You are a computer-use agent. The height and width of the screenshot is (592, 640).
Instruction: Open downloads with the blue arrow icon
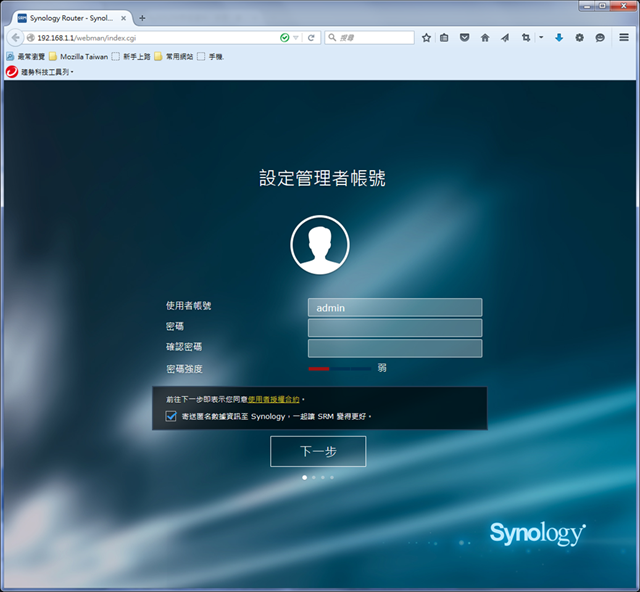click(x=559, y=38)
